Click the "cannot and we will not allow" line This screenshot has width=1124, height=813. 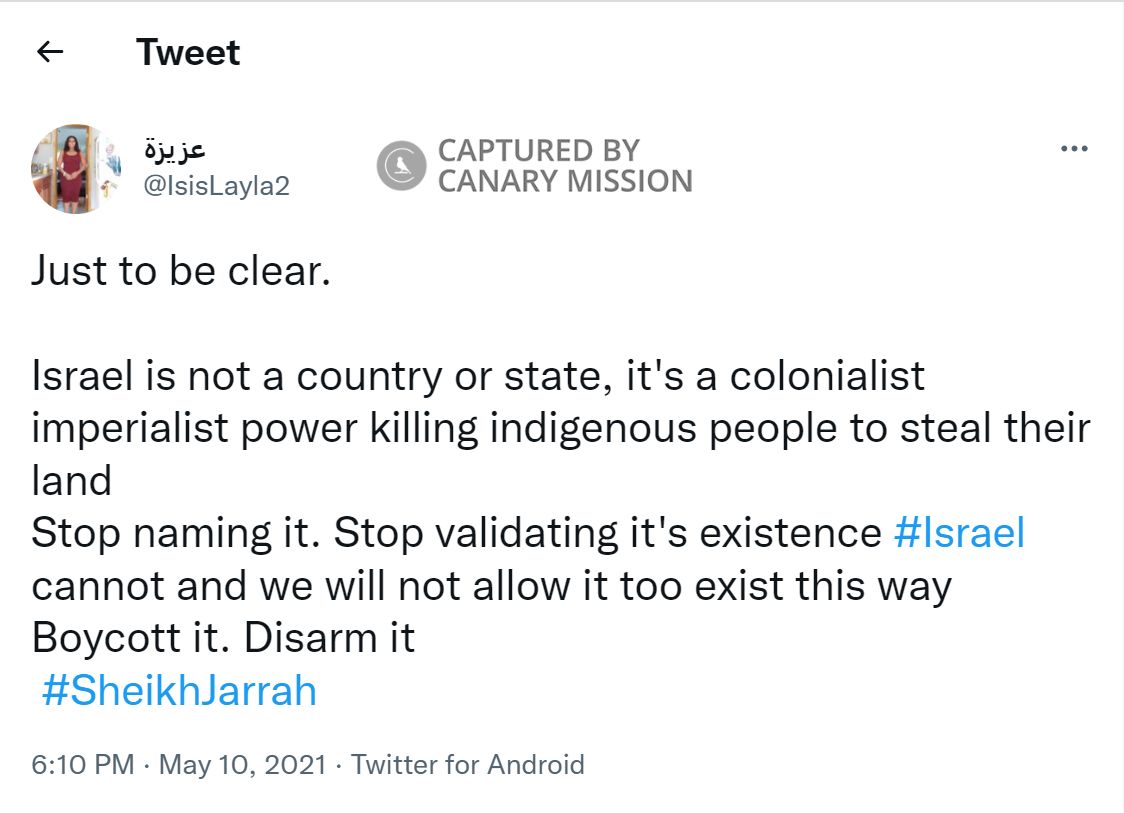coord(490,586)
